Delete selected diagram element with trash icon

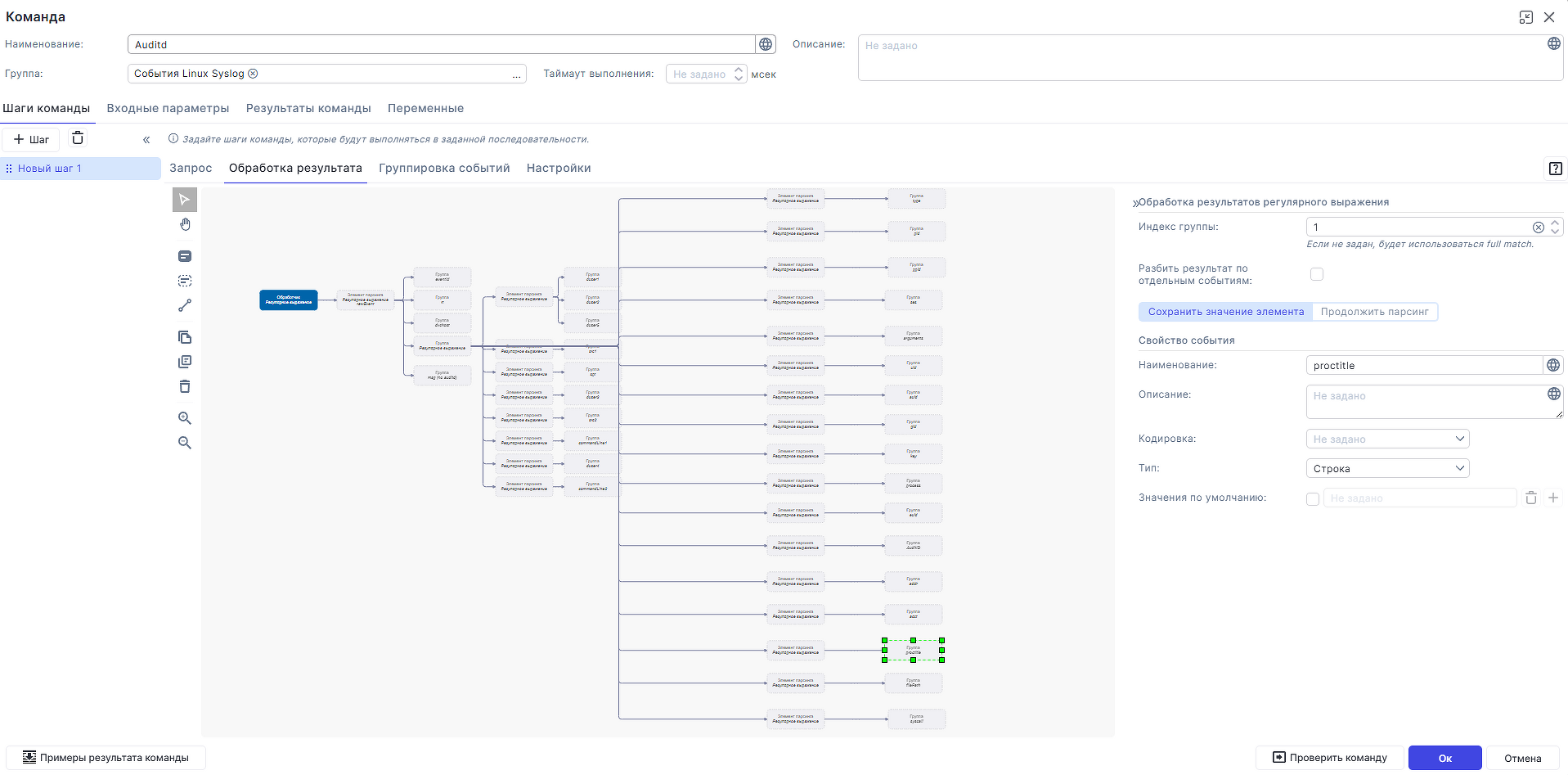coord(185,386)
